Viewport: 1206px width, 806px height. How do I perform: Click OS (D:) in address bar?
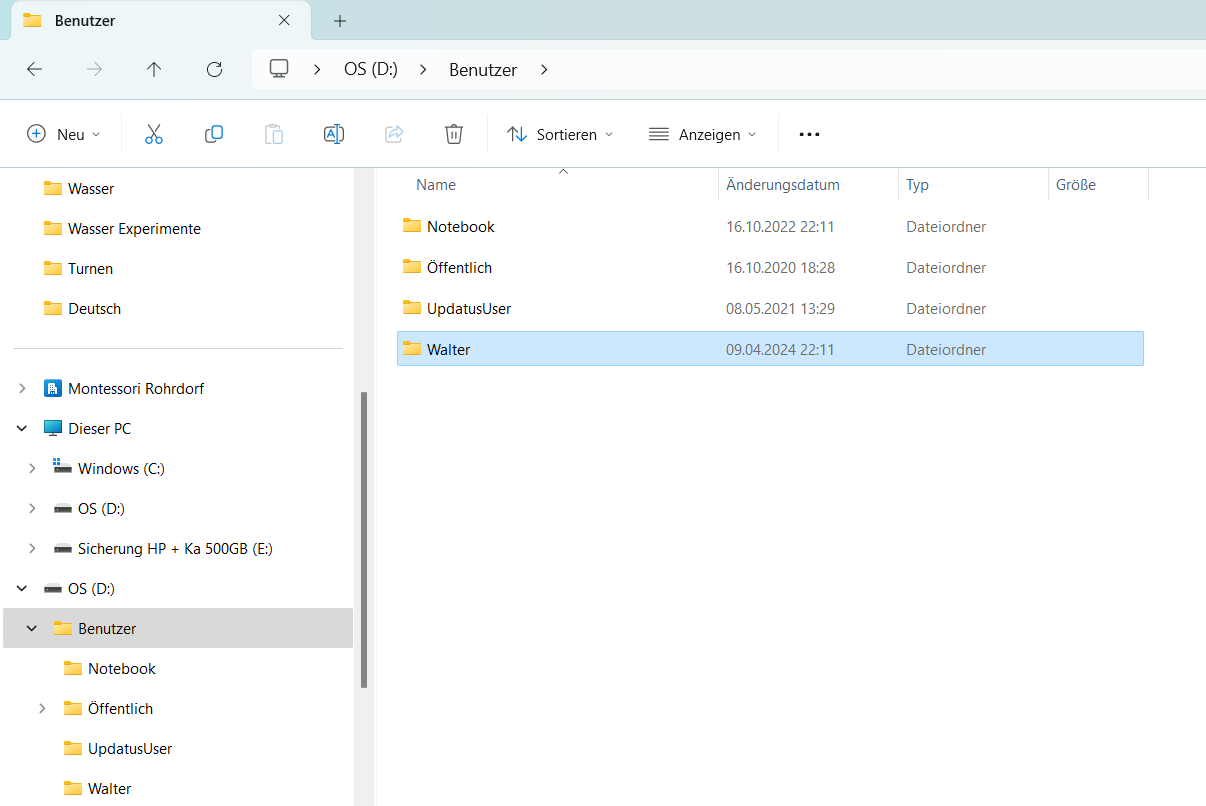click(x=371, y=69)
